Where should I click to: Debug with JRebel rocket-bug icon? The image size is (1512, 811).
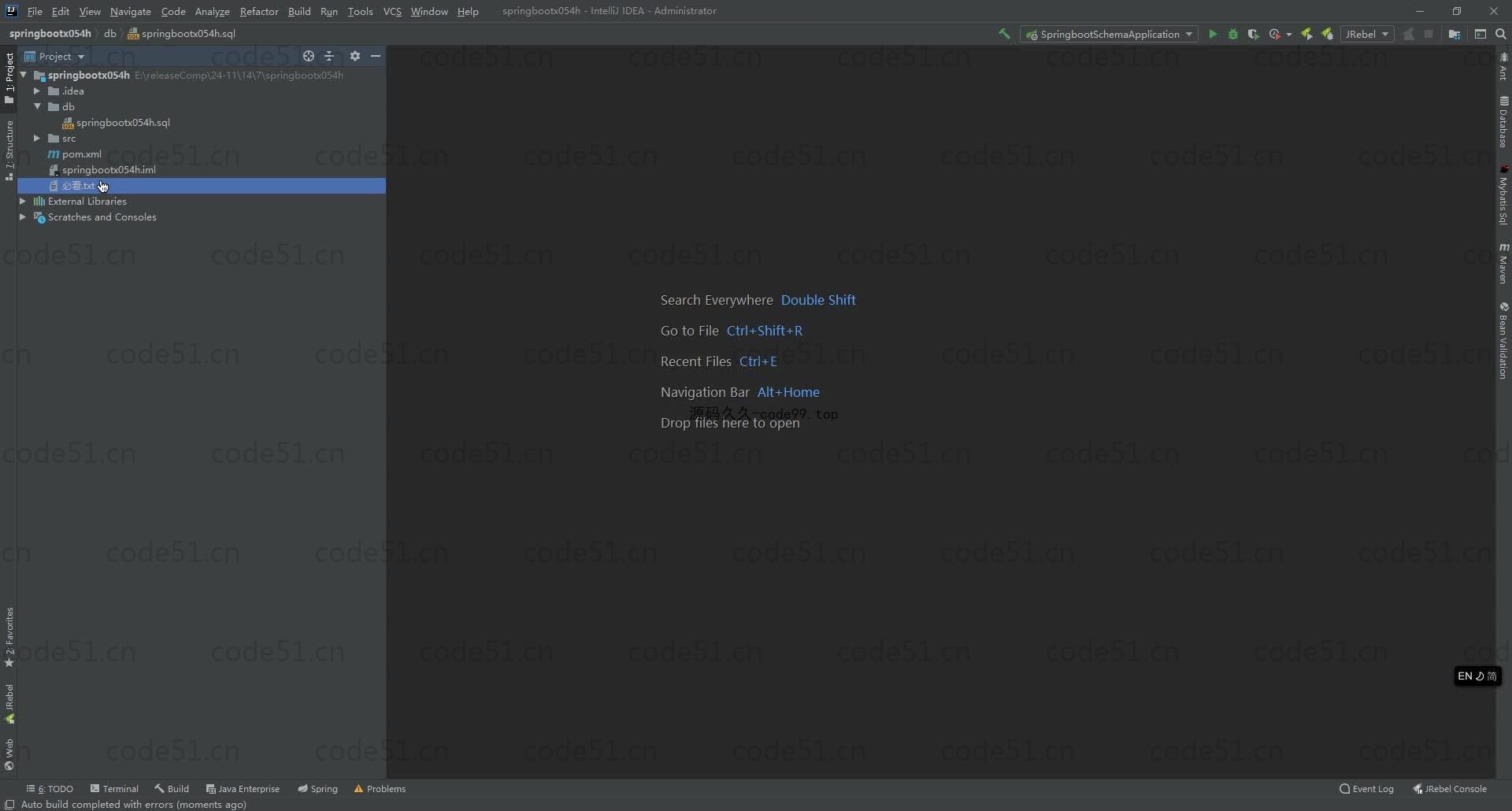tap(1328, 34)
